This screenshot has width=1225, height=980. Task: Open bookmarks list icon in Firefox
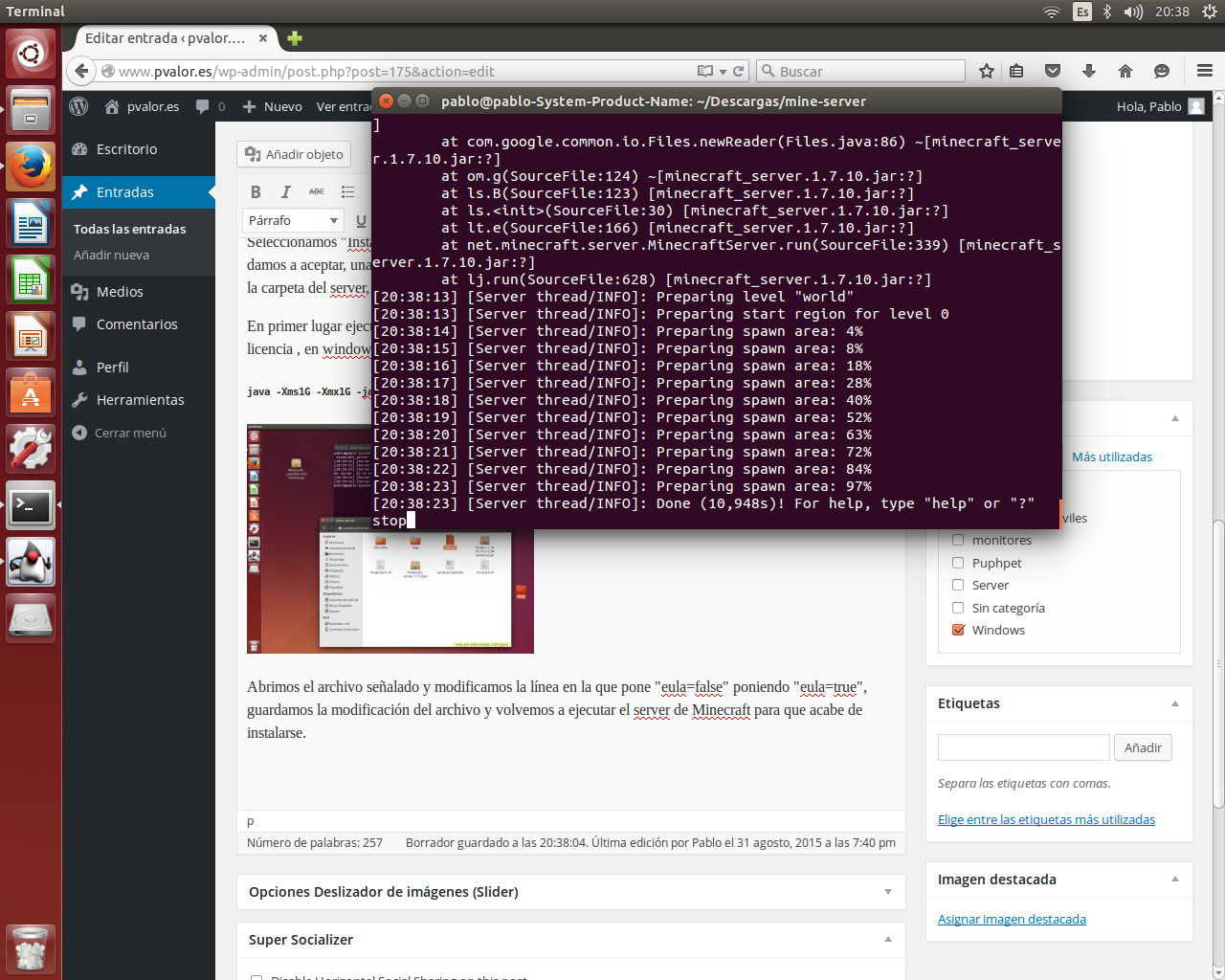point(1016,71)
